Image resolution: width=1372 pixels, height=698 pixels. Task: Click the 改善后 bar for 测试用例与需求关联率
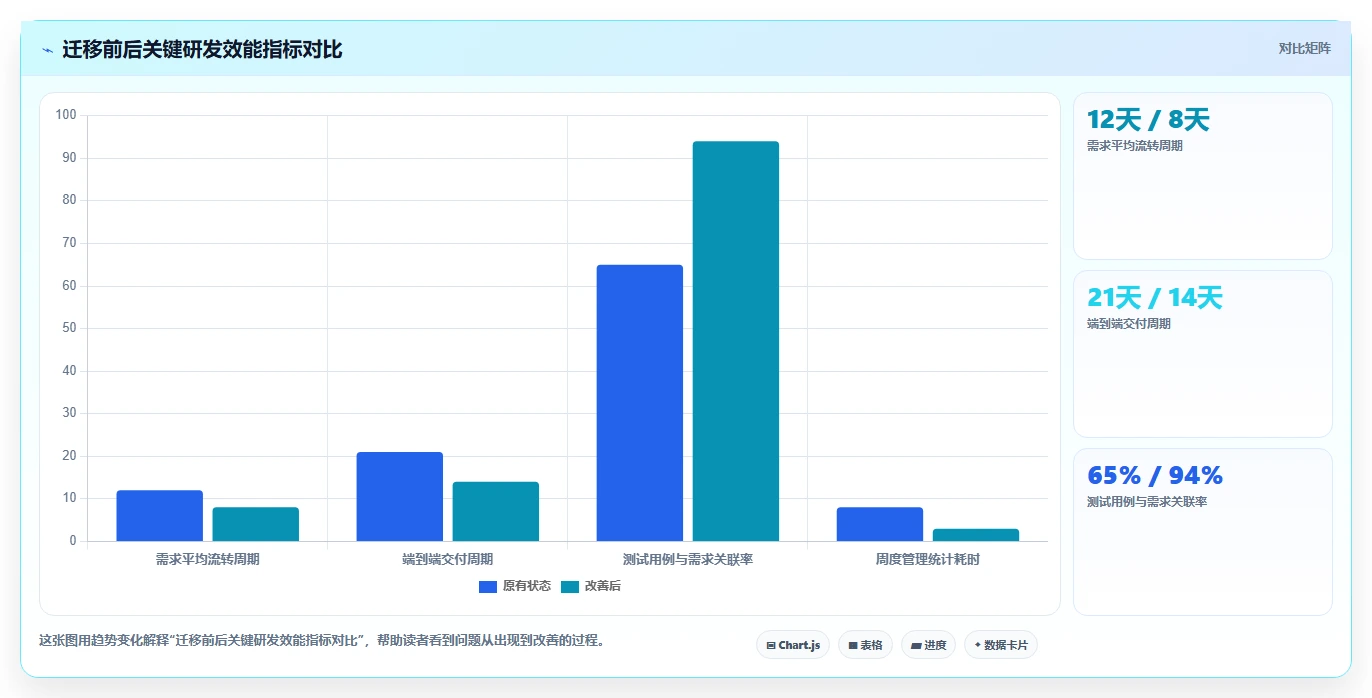coord(736,341)
